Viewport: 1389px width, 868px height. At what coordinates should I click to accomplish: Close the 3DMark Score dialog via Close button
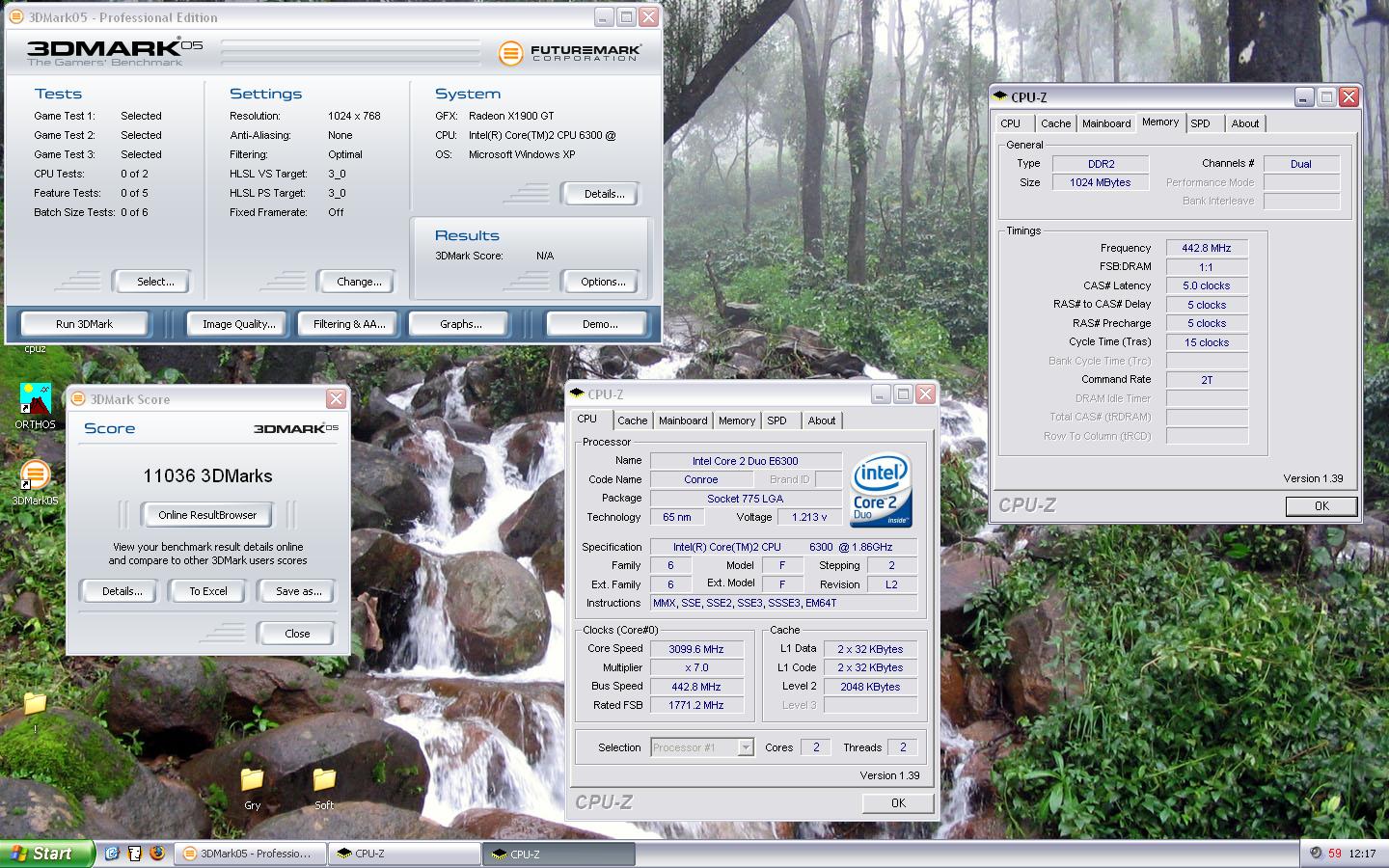pos(297,634)
